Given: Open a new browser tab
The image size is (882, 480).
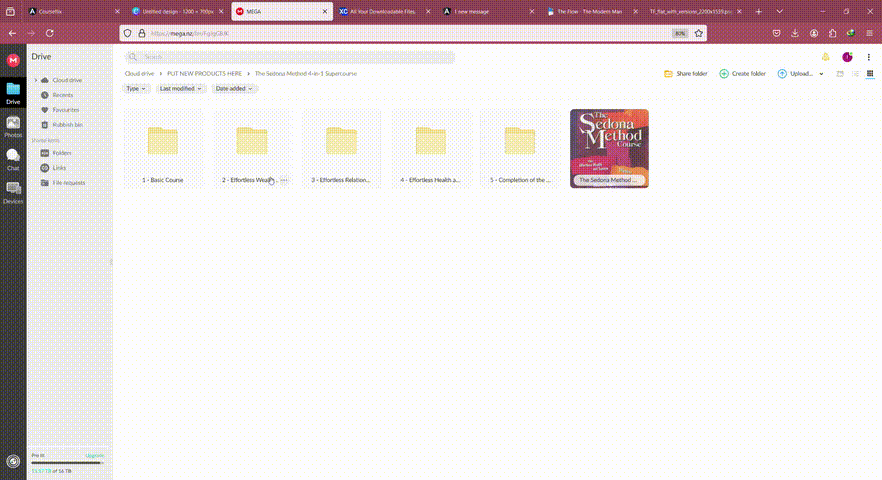Looking at the screenshot, I should [x=759, y=11].
